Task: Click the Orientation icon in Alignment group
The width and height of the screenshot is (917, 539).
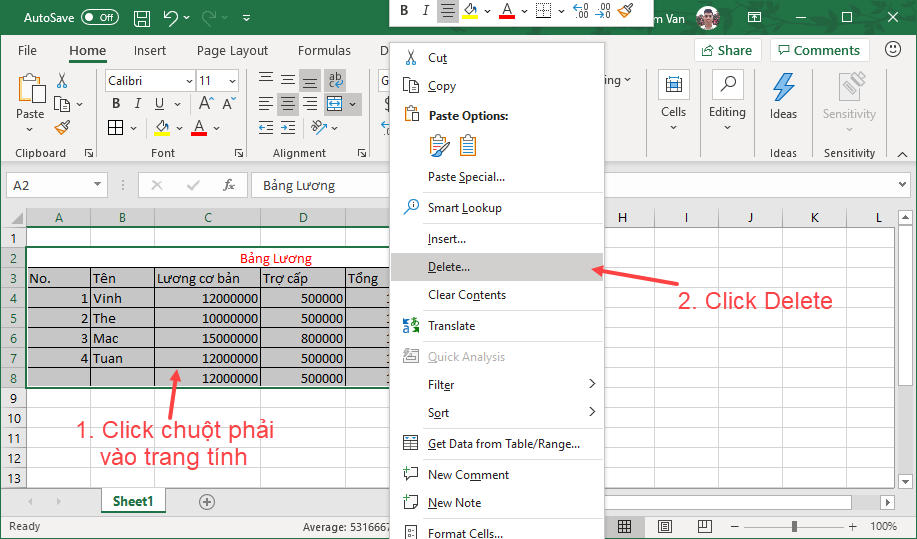Action: coord(319,127)
